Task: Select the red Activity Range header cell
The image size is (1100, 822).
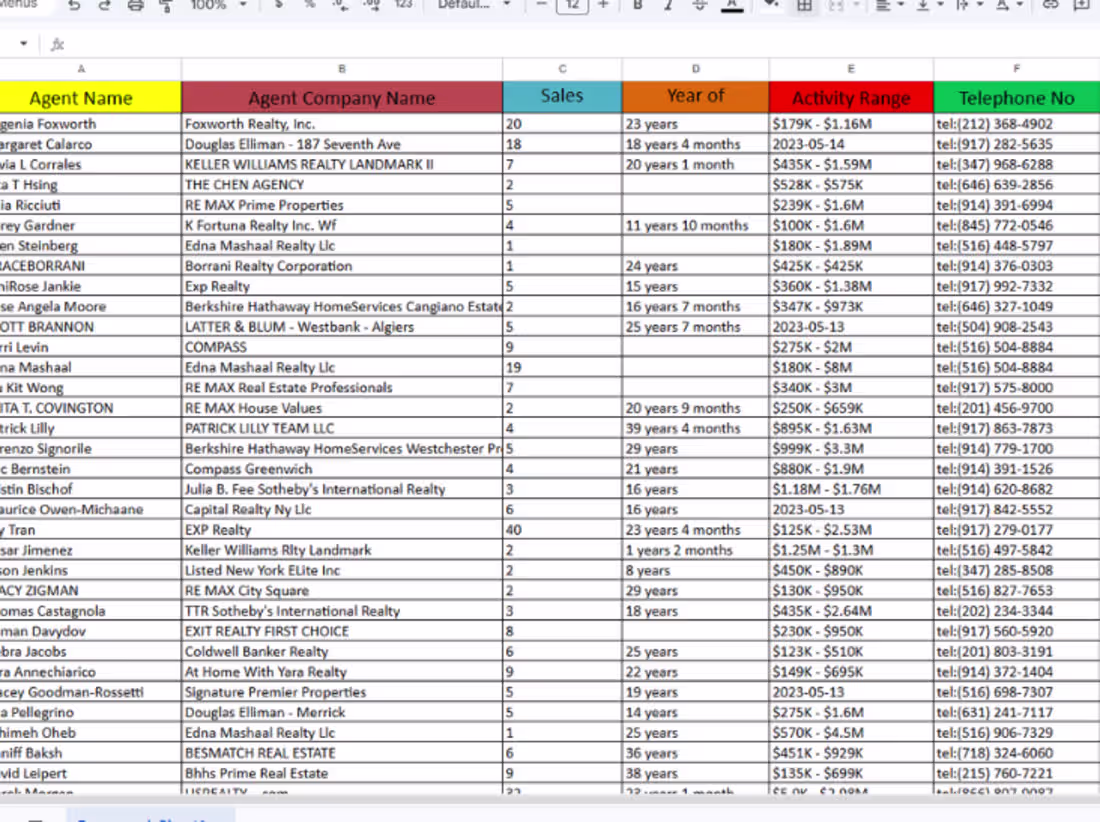Action: point(851,97)
